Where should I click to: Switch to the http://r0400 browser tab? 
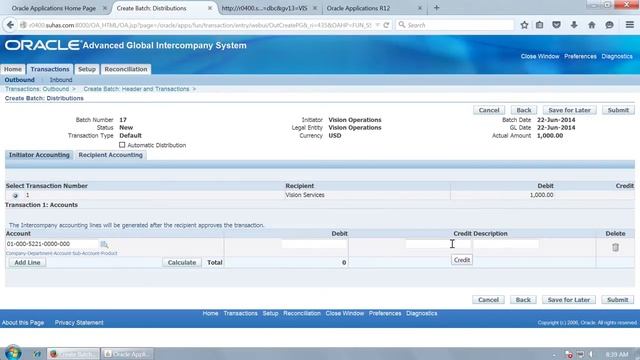pyautogui.click(x=264, y=8)
